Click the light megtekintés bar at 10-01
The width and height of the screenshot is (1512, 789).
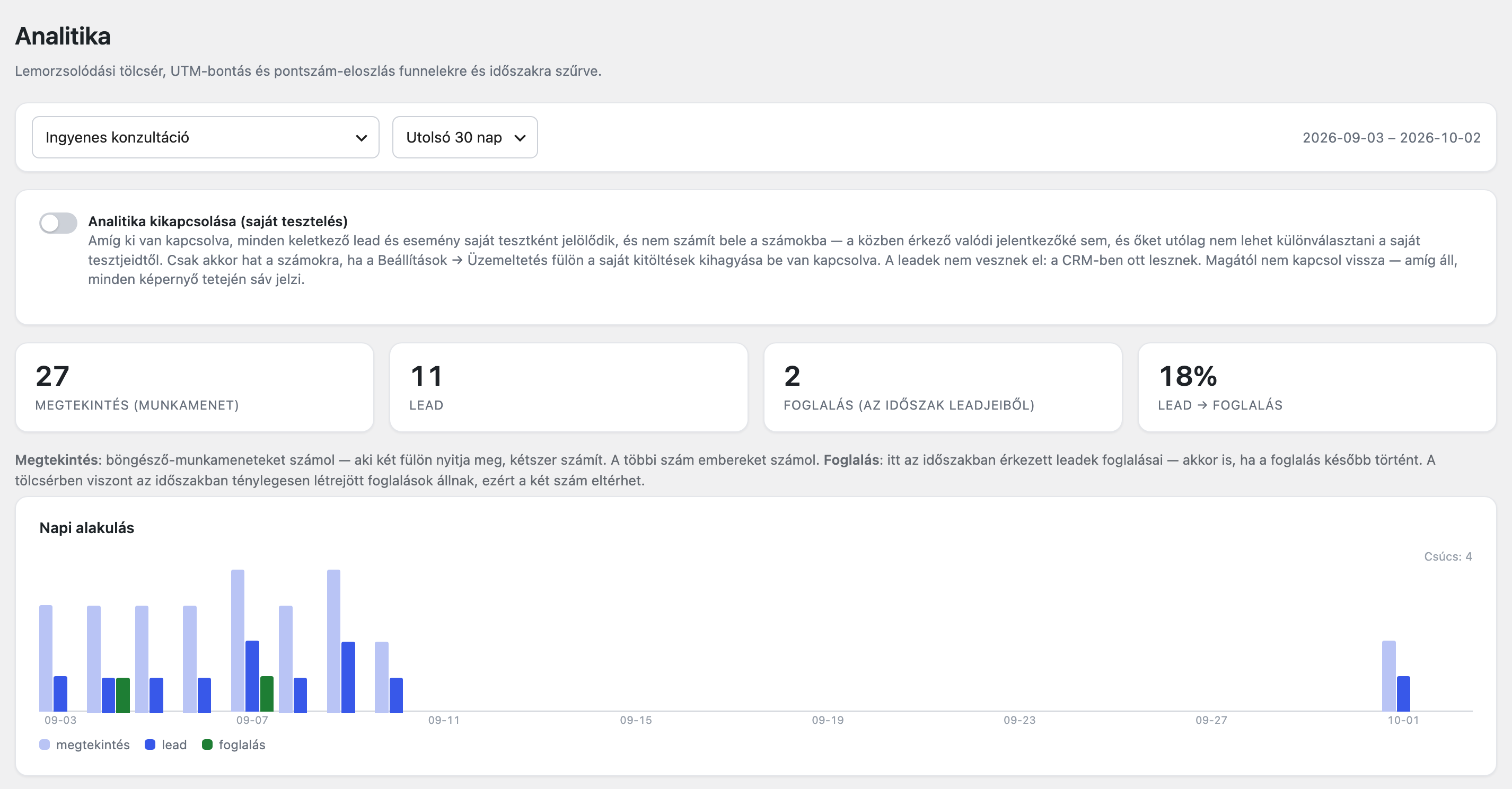(x=1389, y=676)
